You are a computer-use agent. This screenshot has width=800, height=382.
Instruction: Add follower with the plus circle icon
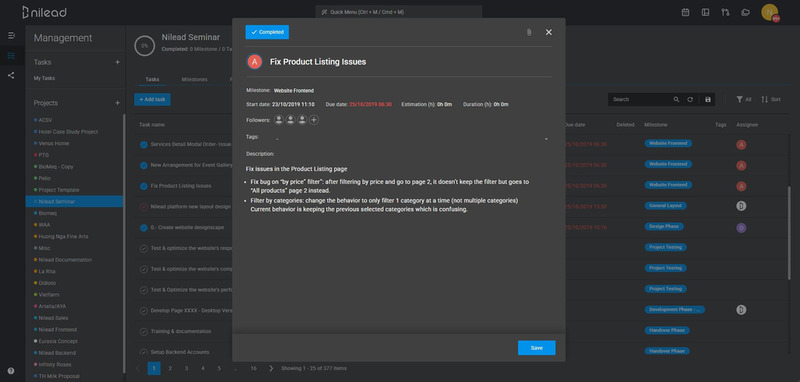tap(314, 120)
